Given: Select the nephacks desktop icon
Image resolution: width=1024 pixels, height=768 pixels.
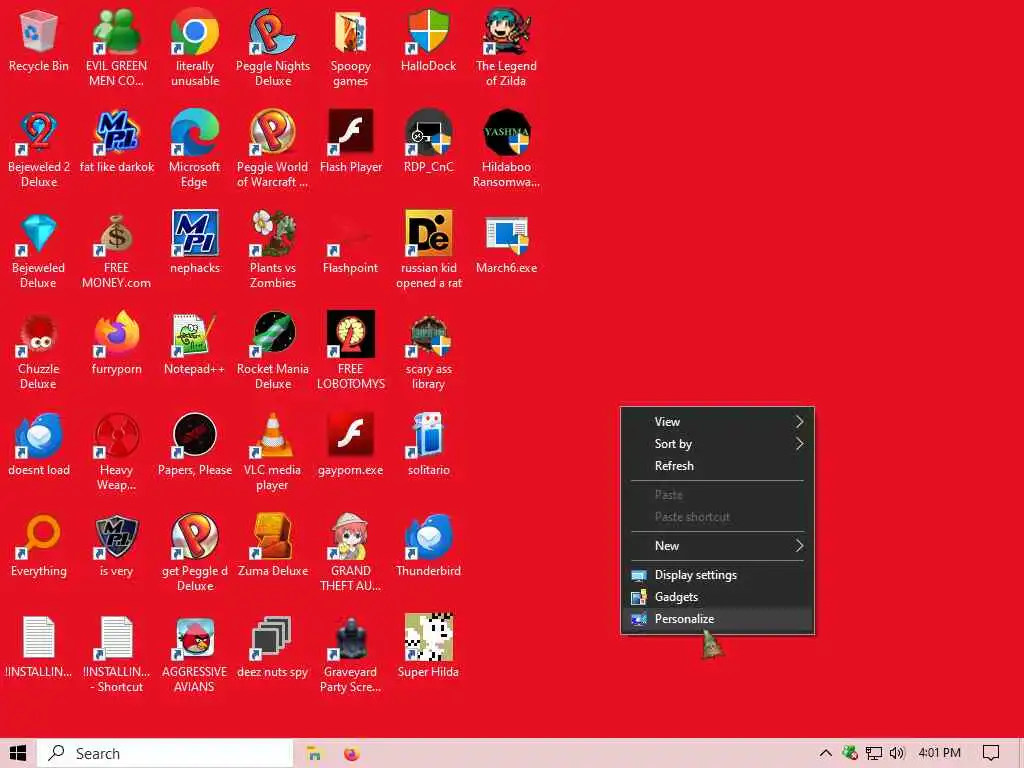Looking at the screenshot, I should (195, 233).
